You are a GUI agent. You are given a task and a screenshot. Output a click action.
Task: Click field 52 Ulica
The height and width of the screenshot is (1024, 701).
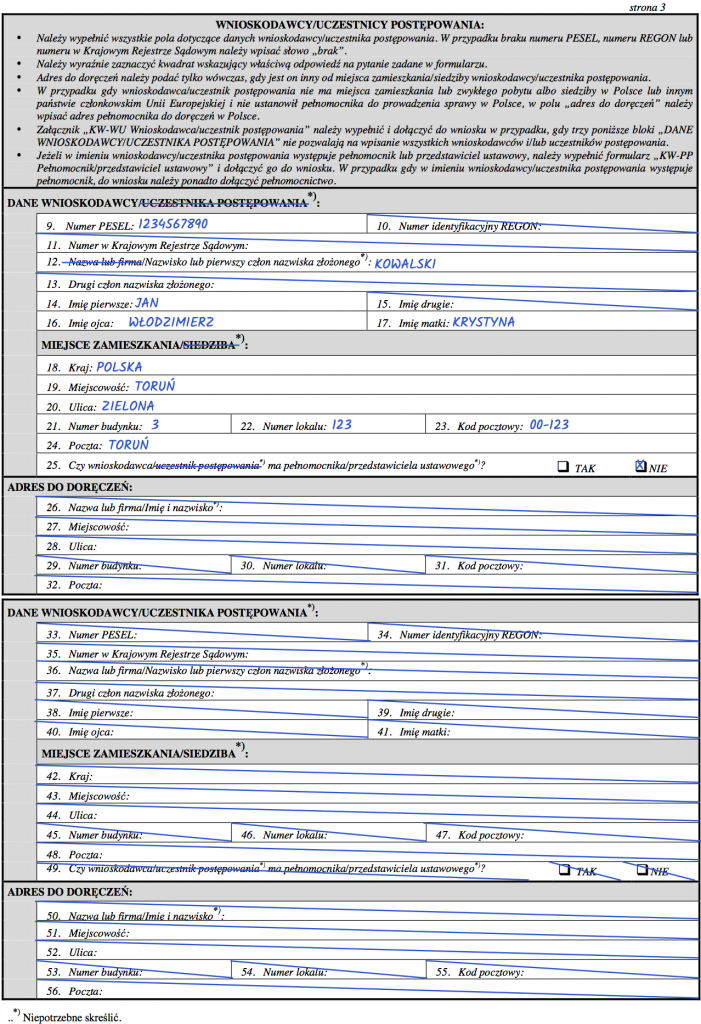coord(367,952)
